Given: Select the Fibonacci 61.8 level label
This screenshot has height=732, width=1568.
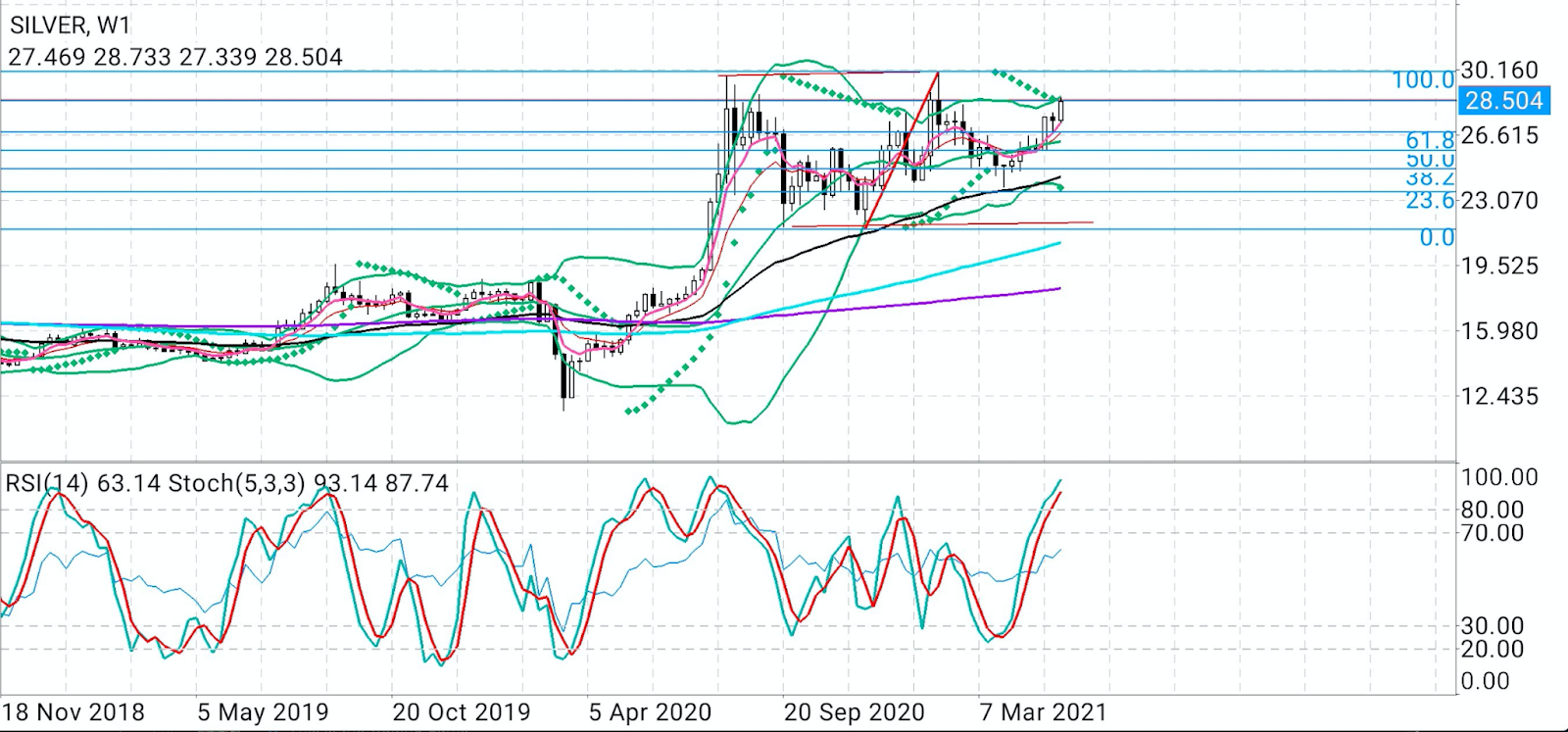Looking at the screenshot, I should coord(1430,141).
